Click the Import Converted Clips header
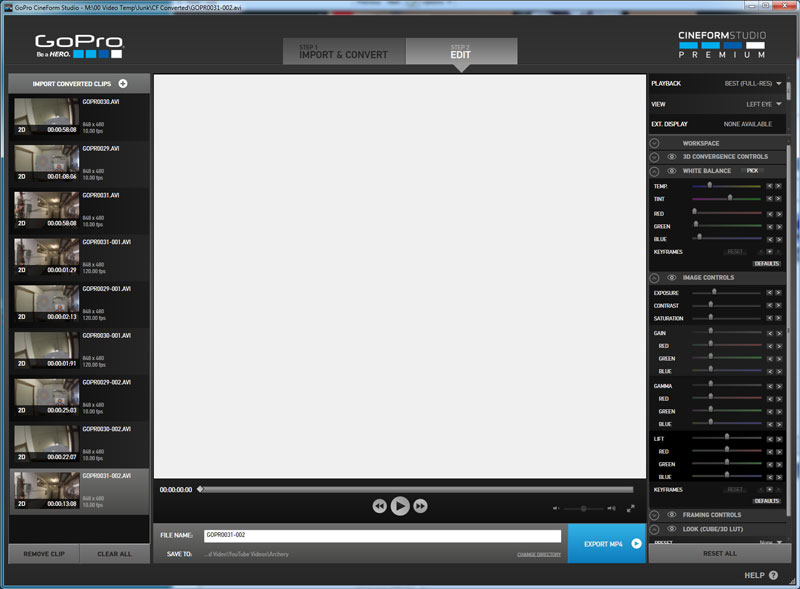 point(79,84)
